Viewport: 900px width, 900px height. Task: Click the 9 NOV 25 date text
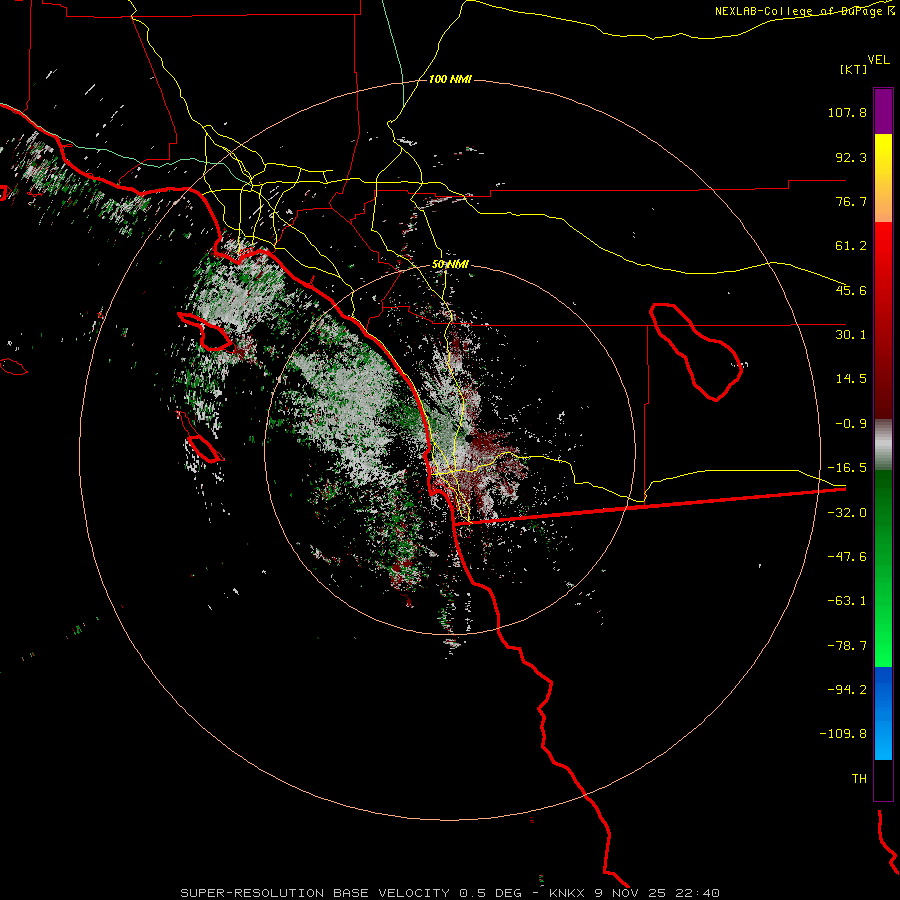pyautogui.click(x=630, y=893)
